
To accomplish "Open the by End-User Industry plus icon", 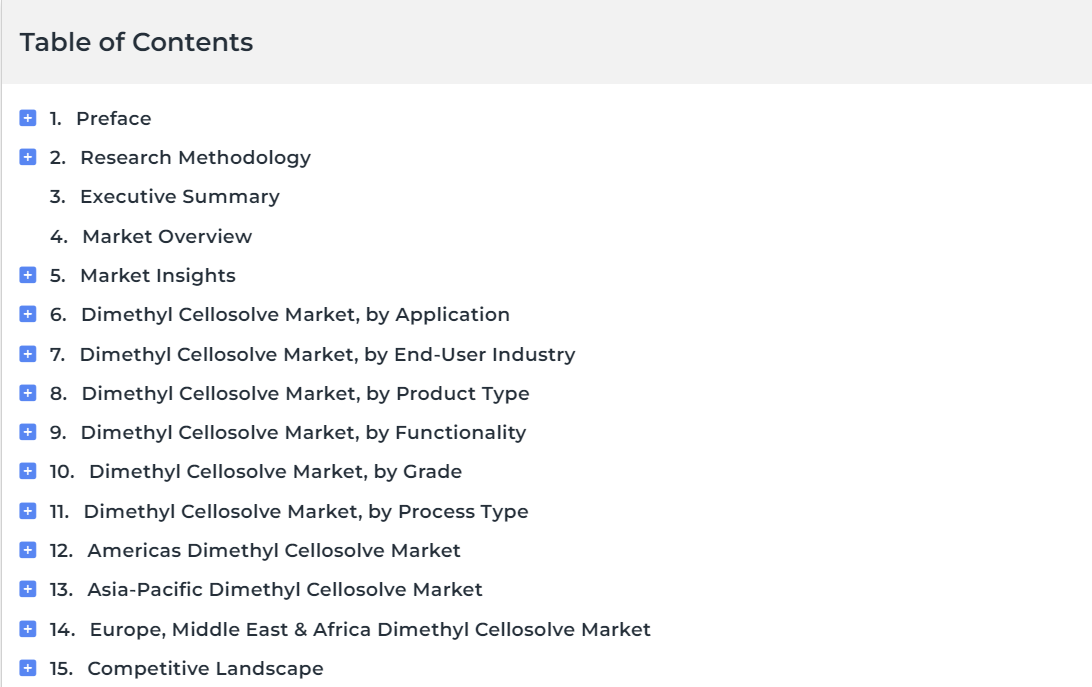I will click(28, 354).
